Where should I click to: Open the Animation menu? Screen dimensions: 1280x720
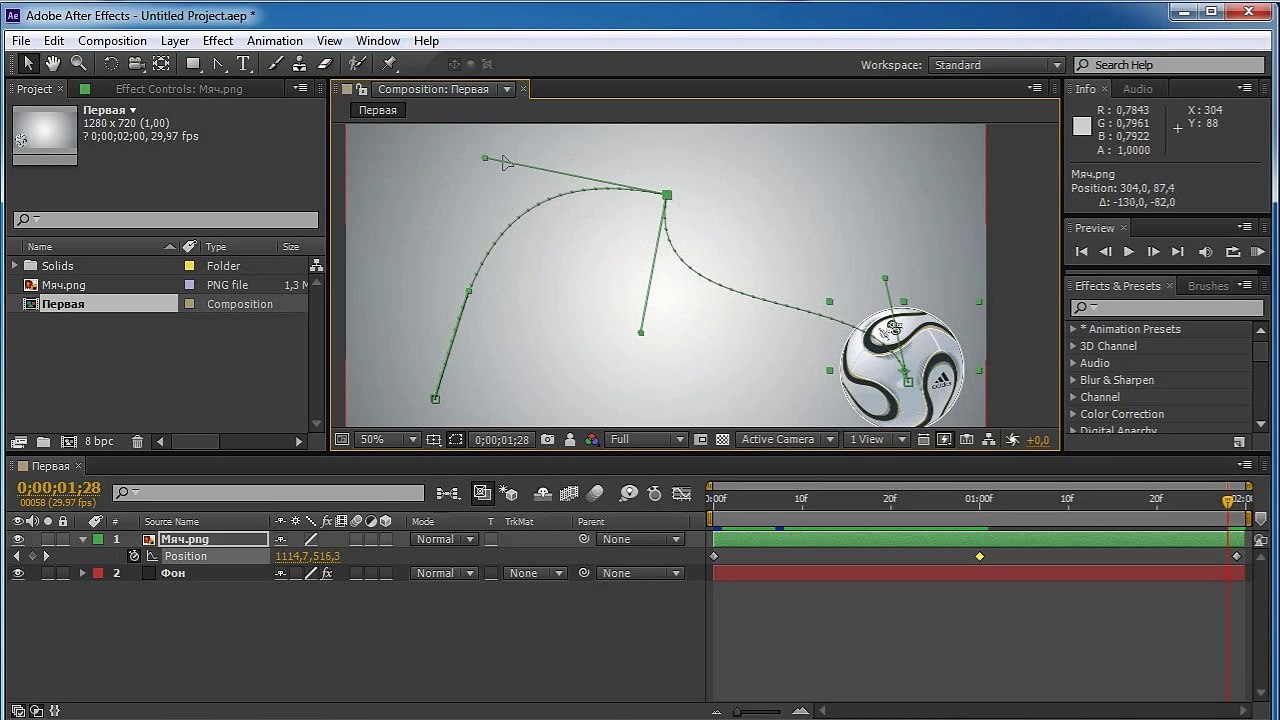tap(275, 41)
